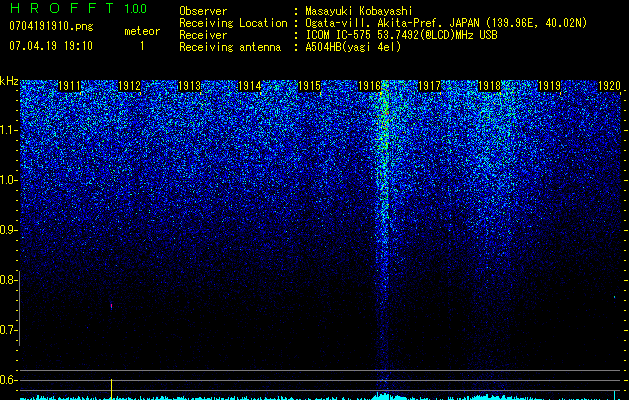Click the Receiver field label
The image size is (629, 400).
[203, 35]
